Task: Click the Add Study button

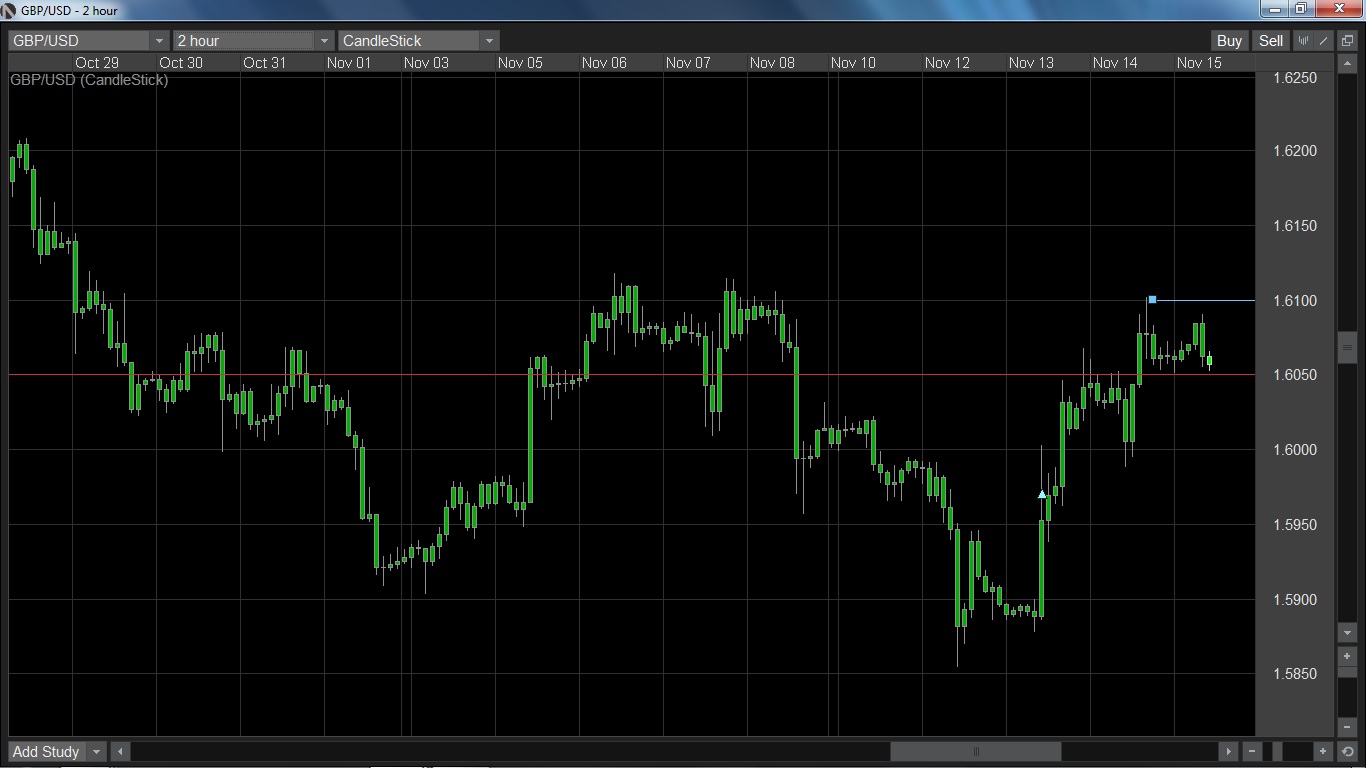Action: pyautogui.click(x=47, y=751)
